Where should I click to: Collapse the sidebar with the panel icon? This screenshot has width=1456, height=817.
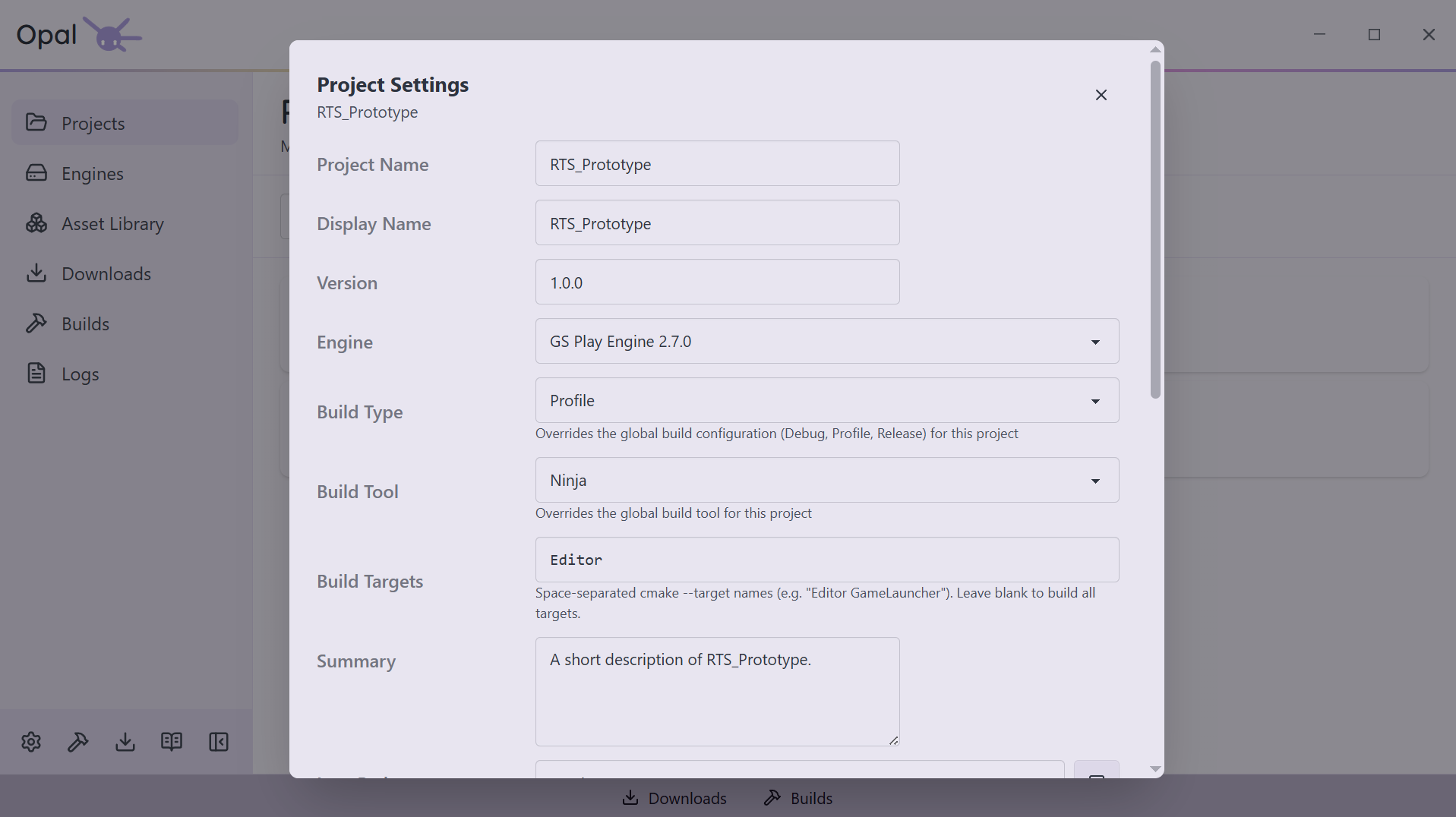(x=219, y=742)
